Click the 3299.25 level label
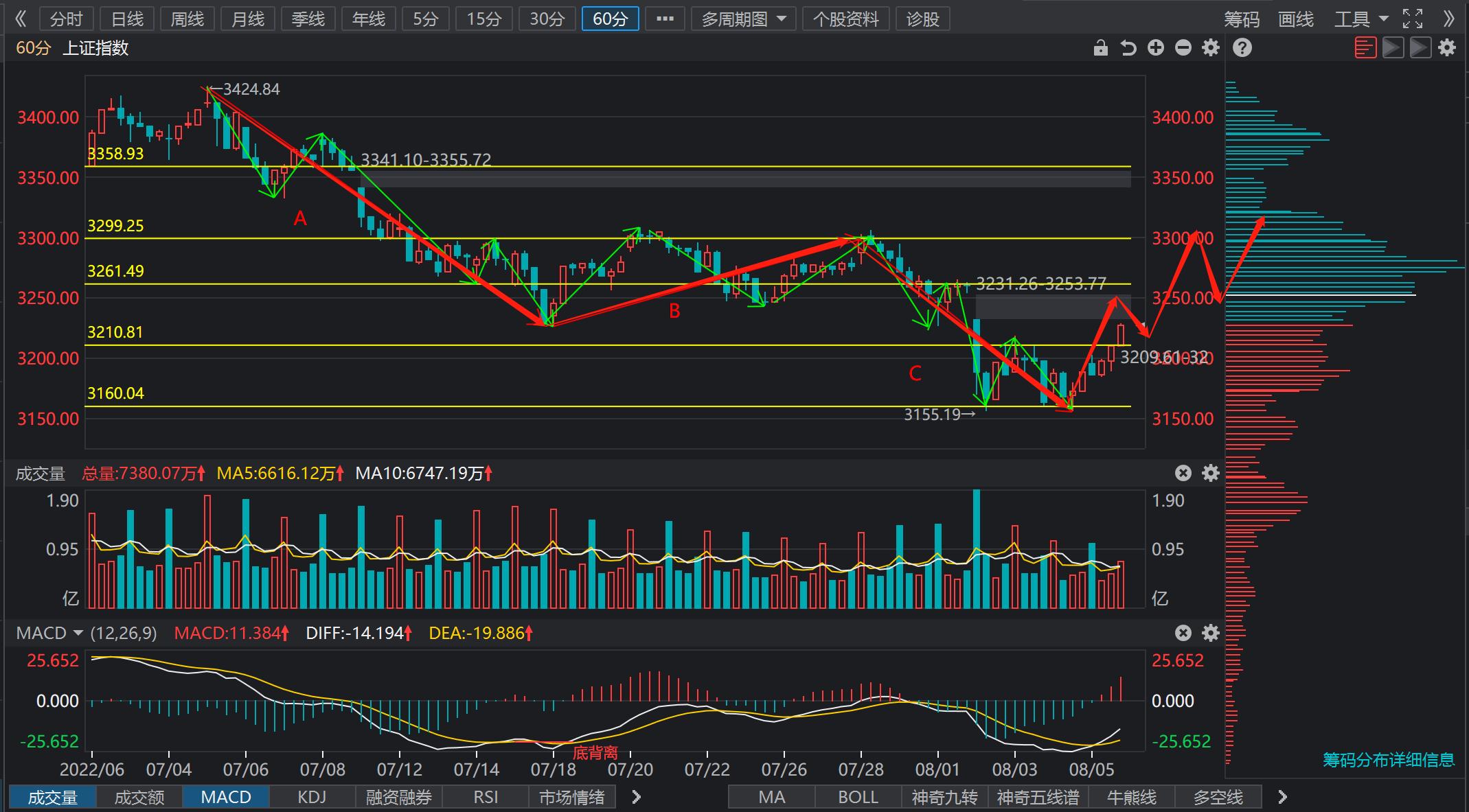The height and width of the screenshot is (812, 1469). pyautogui.click(x=115, y=226)
